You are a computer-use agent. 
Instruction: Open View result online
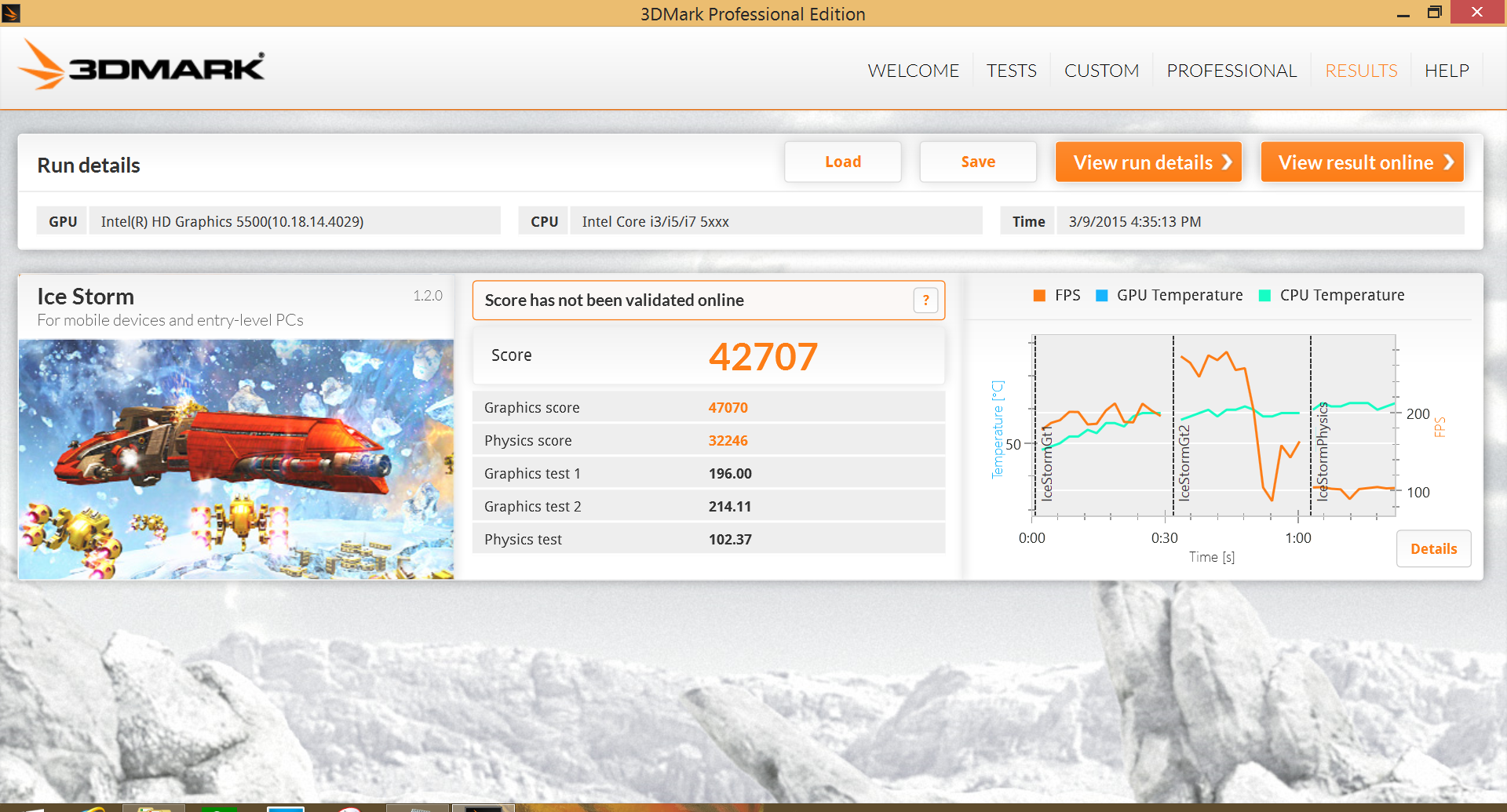pos(1362,162)
